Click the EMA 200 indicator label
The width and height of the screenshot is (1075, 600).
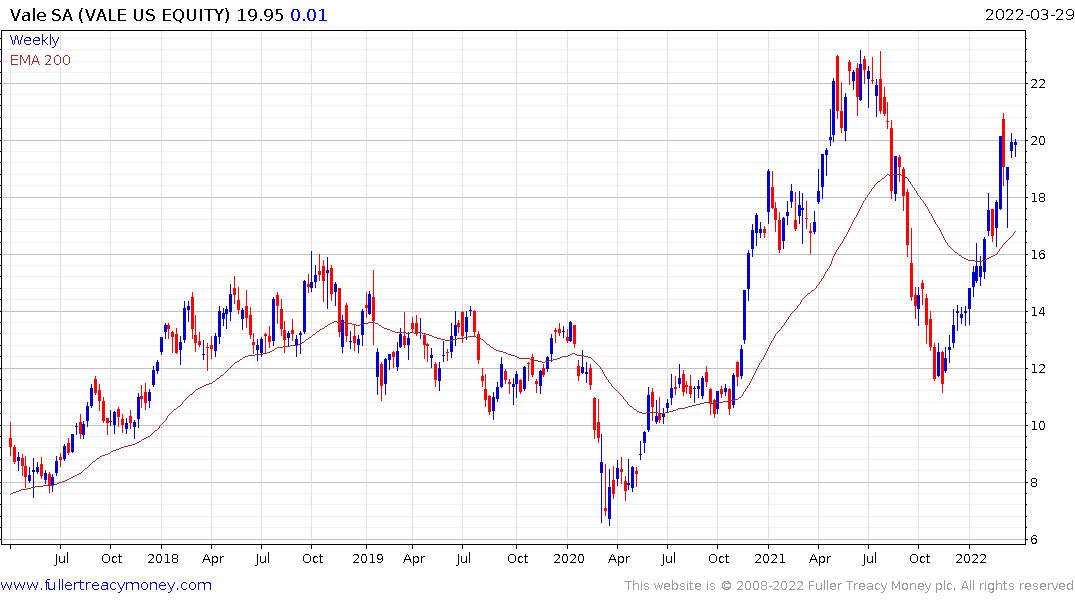[40, 60]
